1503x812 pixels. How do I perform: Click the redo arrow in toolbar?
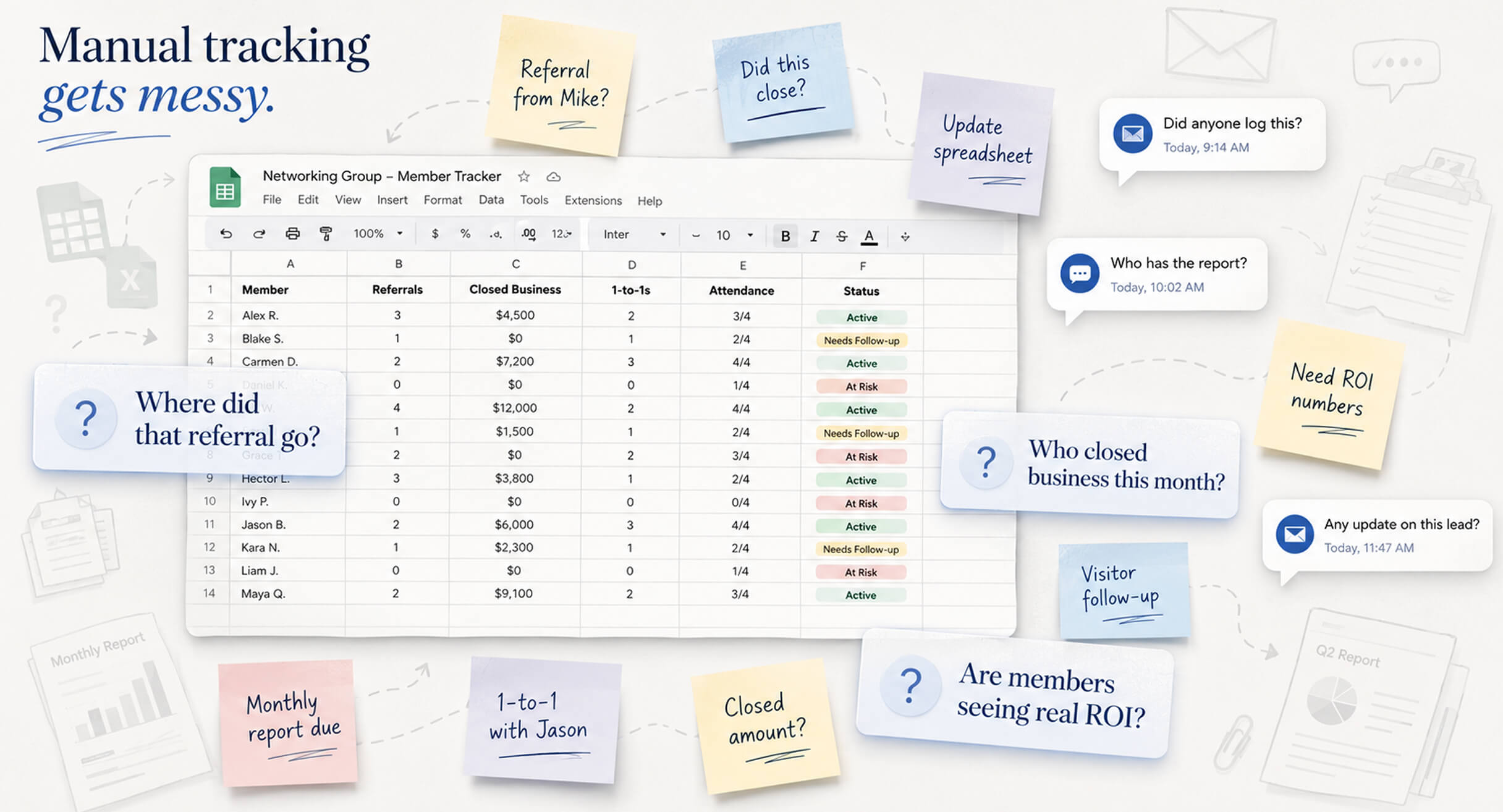click(x=259, y=234)
